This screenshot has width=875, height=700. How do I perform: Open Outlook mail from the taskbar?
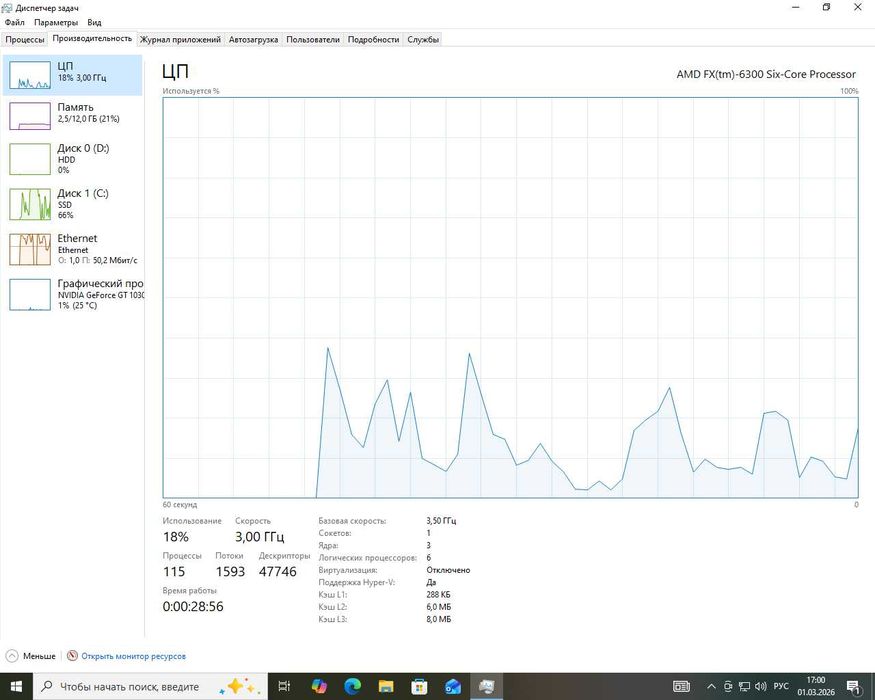pos(453,686)
